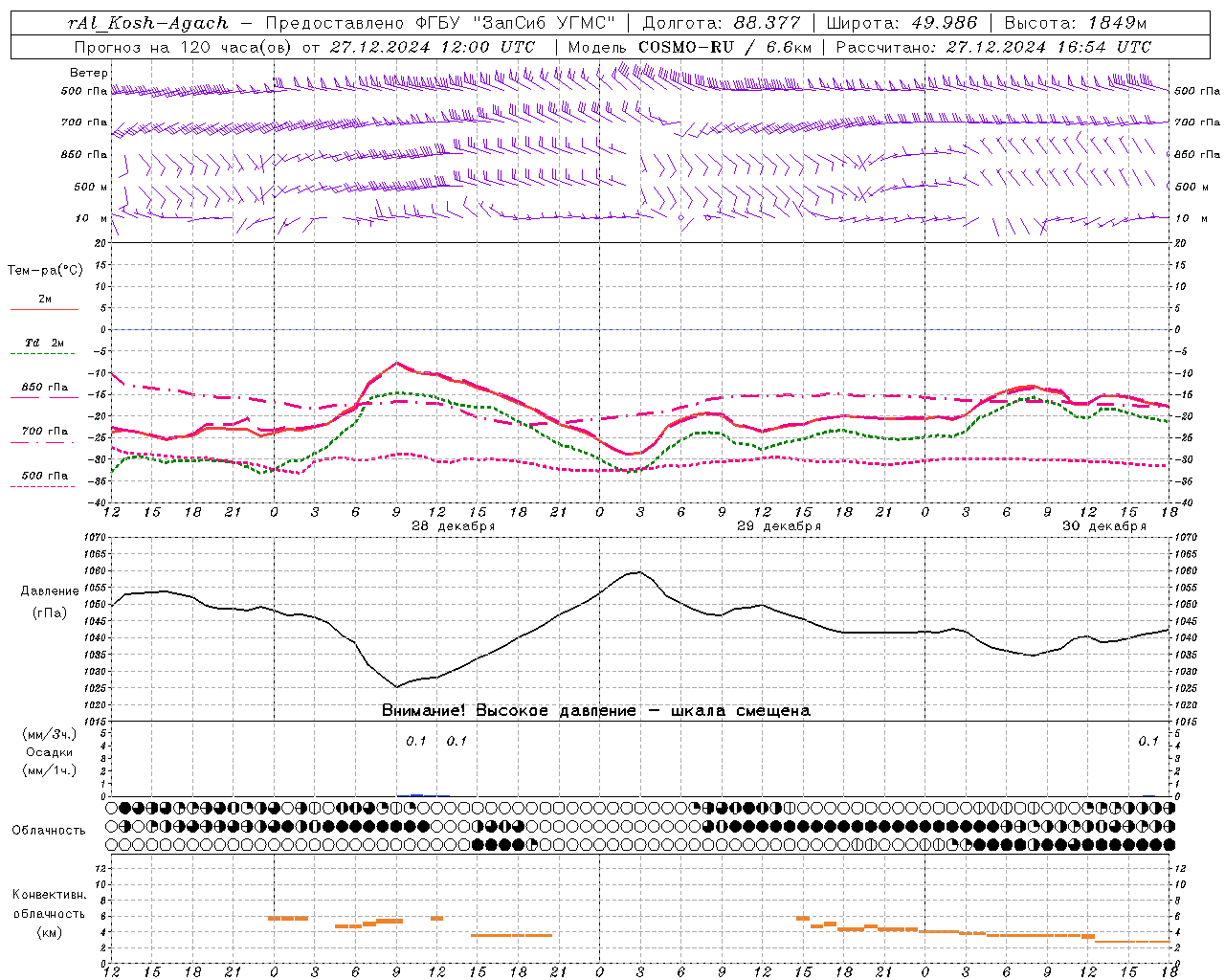This screenshot has height=980, width=1225.
Task: Click the 'Td 2м' dew point legend entry
Action: tap(44, 343)
